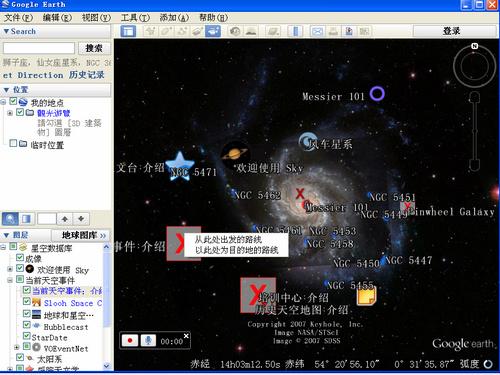Screen dimensions: 500x375
Task: Toggle the 欢迎使用 Sky layer checkbox
Action: (20, 268)
